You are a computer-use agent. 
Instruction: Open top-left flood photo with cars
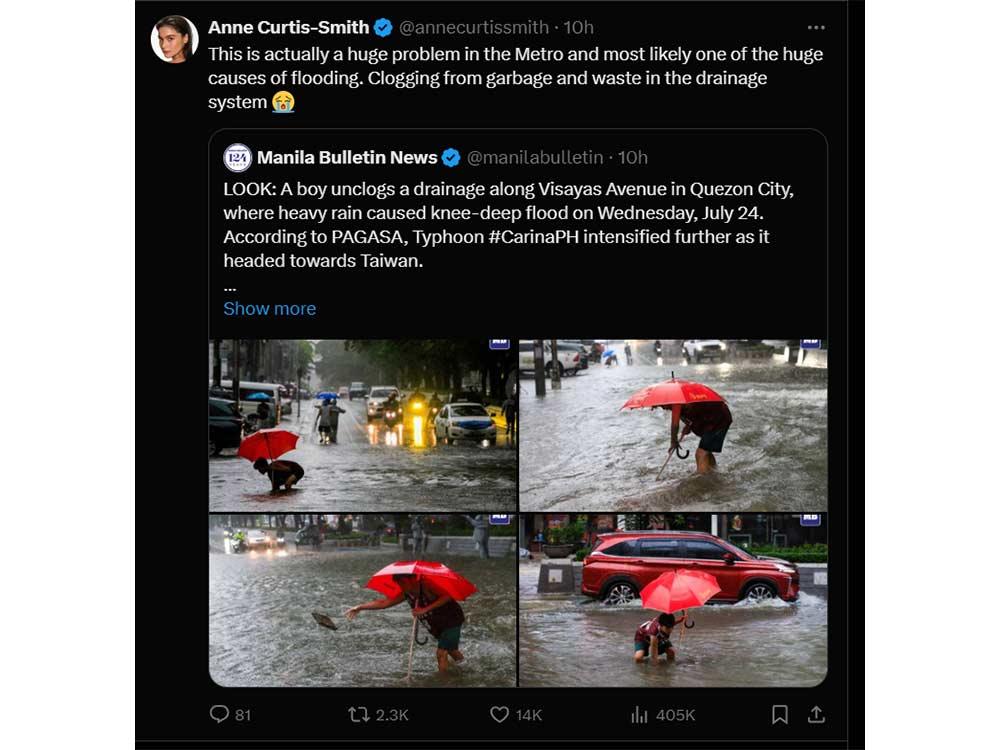click(x=362, y=425)
